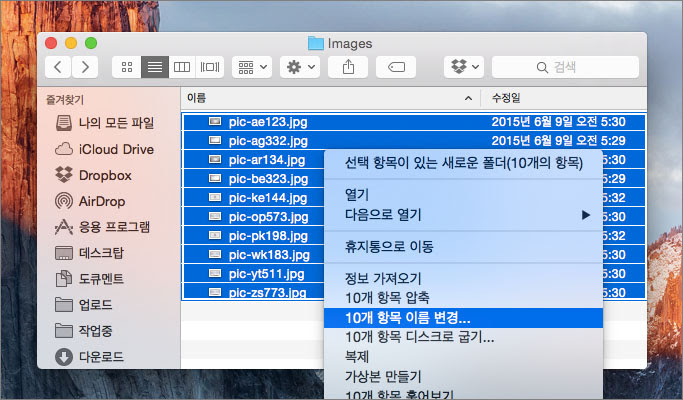Screen dimensions: 683x400
Task: Click the Images folder title icon
Action: pos(316,43)
